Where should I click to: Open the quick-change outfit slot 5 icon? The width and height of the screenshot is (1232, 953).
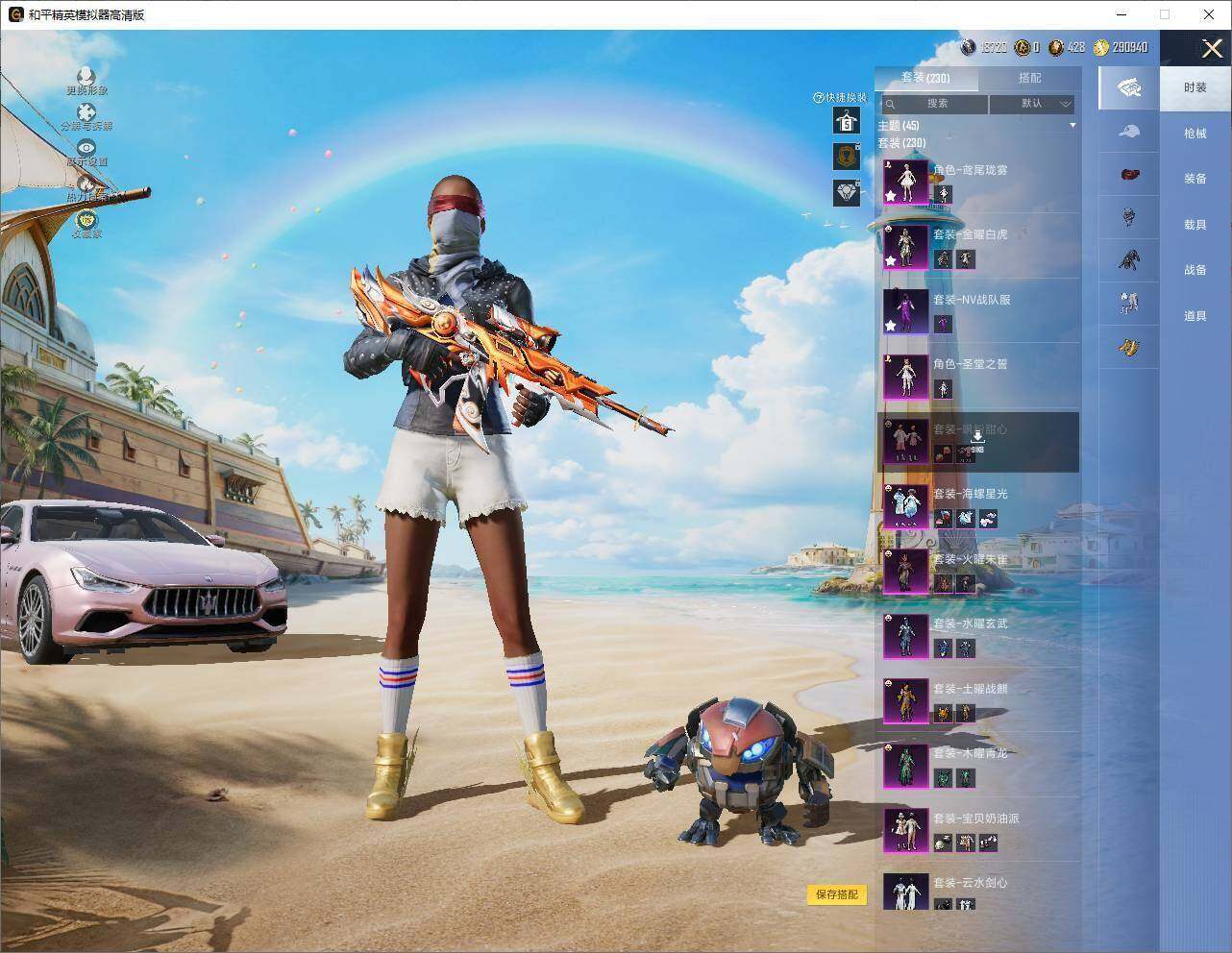847,120
